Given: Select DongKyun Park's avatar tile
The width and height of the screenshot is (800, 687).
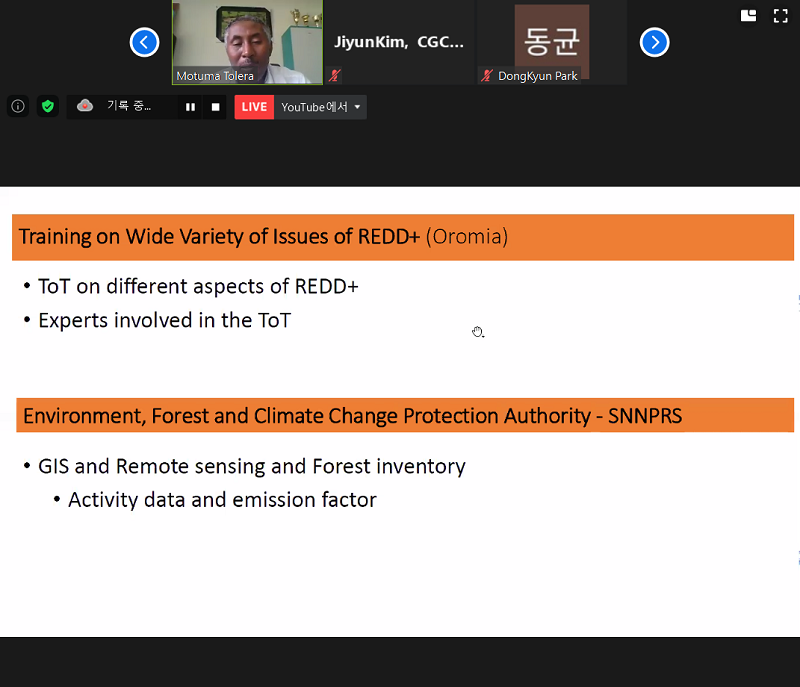Looking at the screenshot, I should [552, 42].
